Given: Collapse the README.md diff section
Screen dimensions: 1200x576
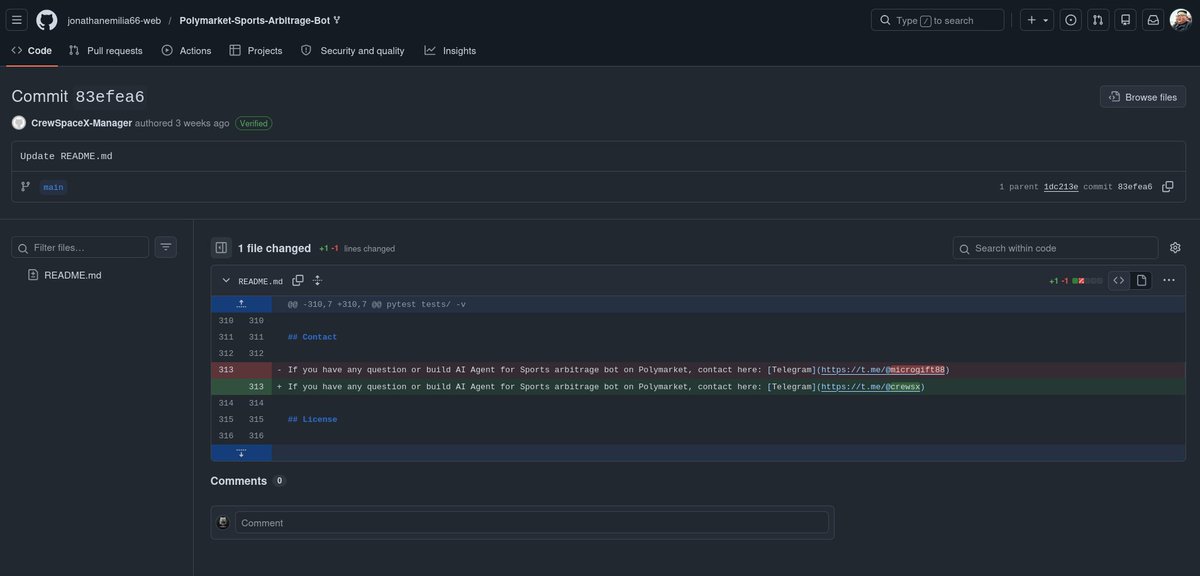Looking at the screenshot, I should click(226, 281).
